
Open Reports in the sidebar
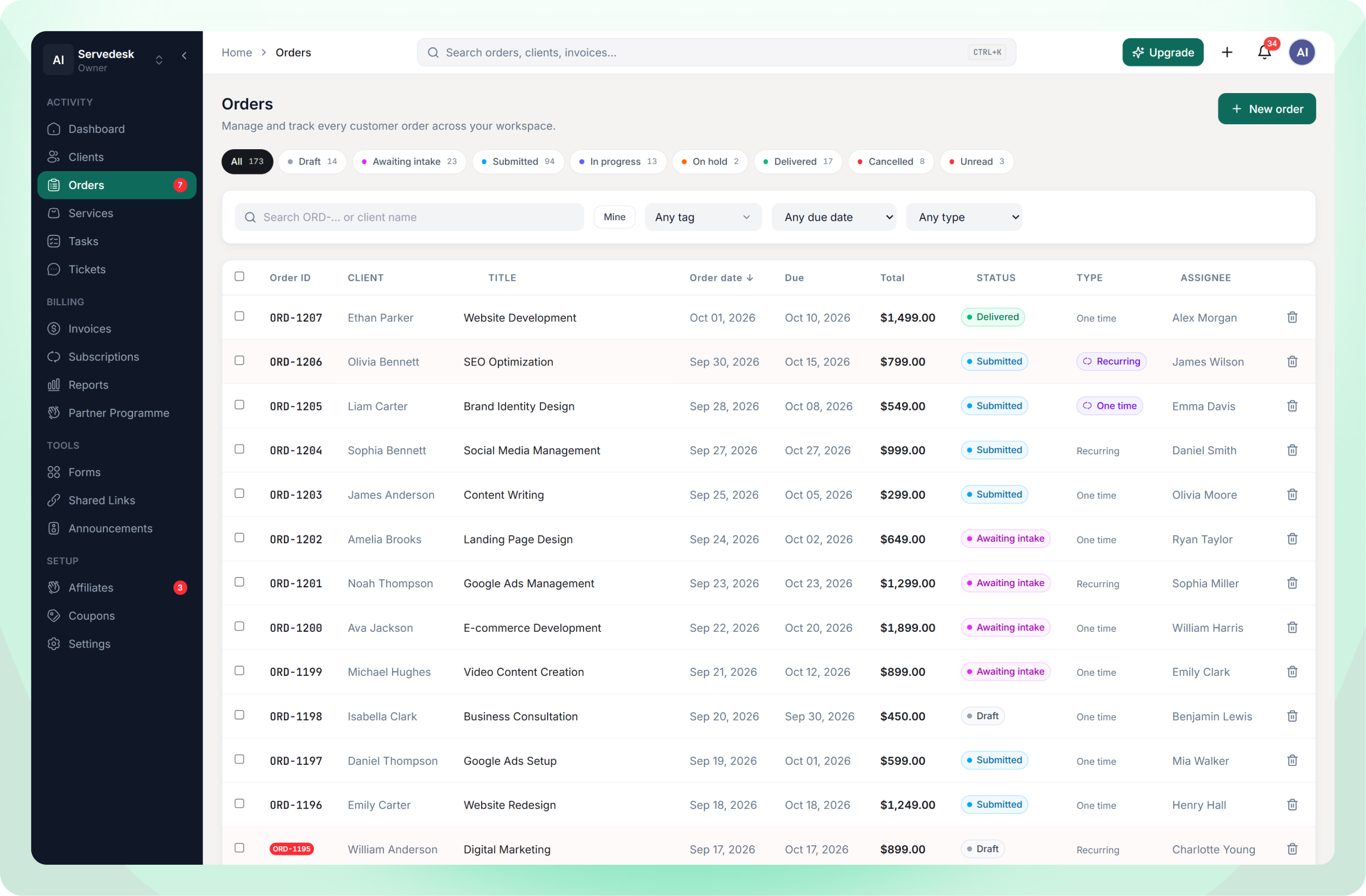click(117, 385)
